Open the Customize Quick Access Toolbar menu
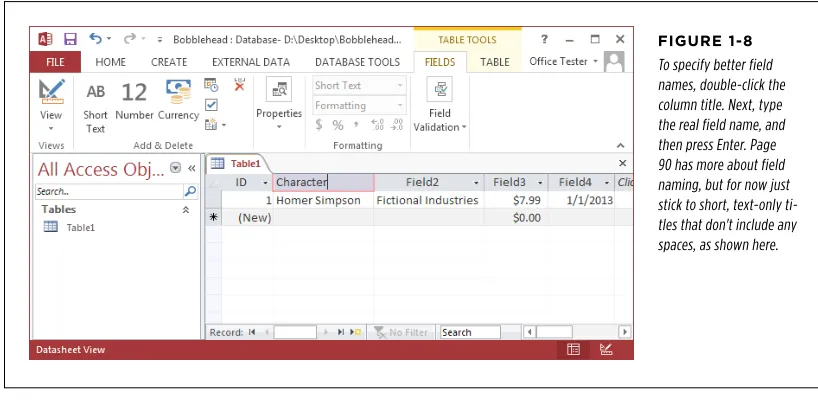Screen dimensions: 818x412 tap(160, 40)
